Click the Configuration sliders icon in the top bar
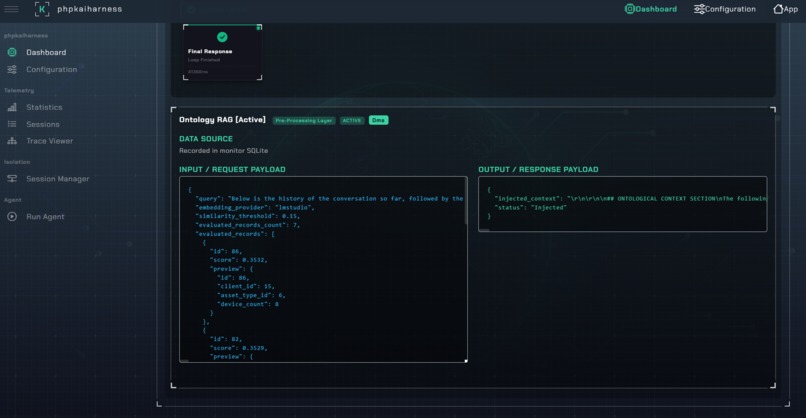Viewport: 806px width, 418px height. tap(699, 9)
